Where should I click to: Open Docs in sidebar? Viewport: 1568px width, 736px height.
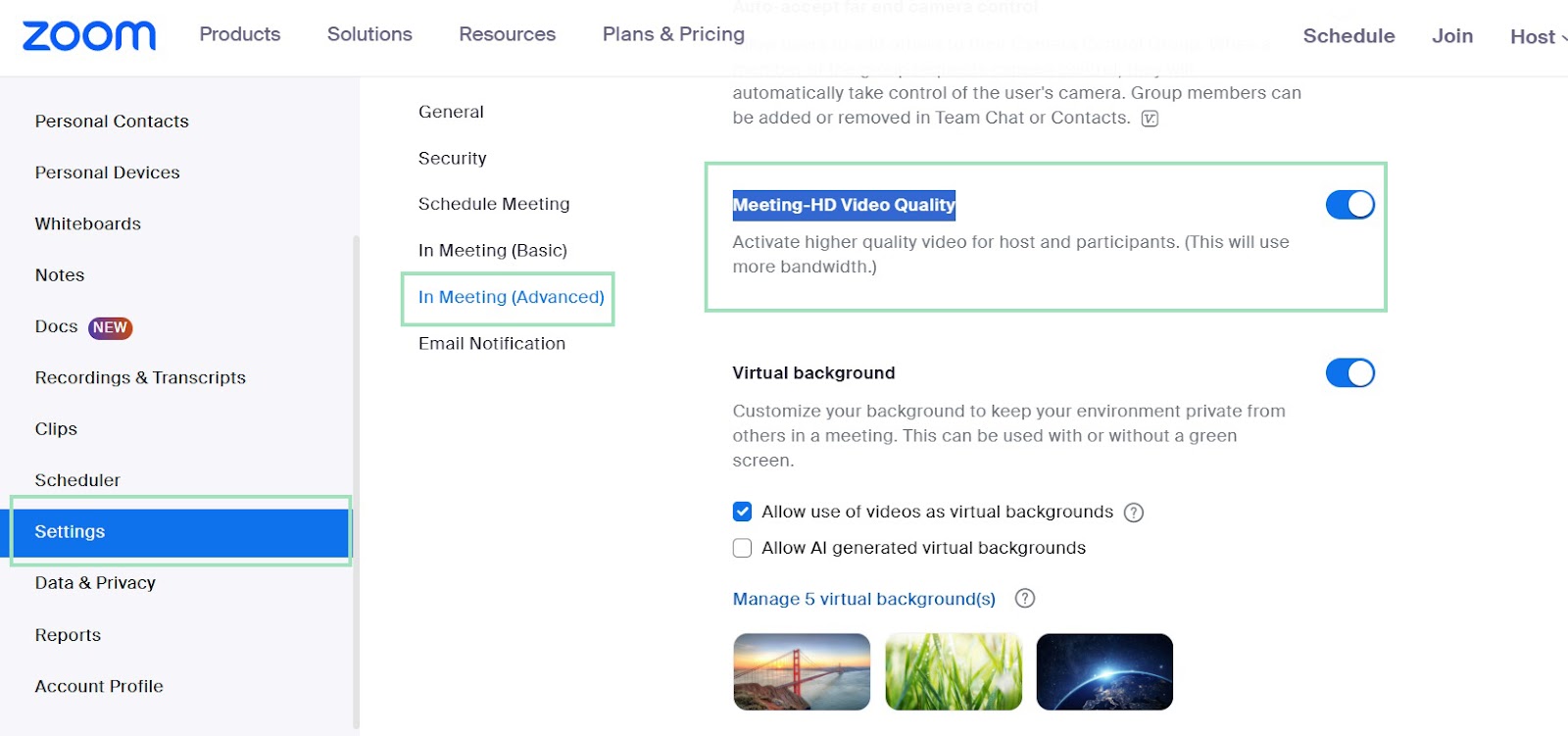click(x=56, y=326)
